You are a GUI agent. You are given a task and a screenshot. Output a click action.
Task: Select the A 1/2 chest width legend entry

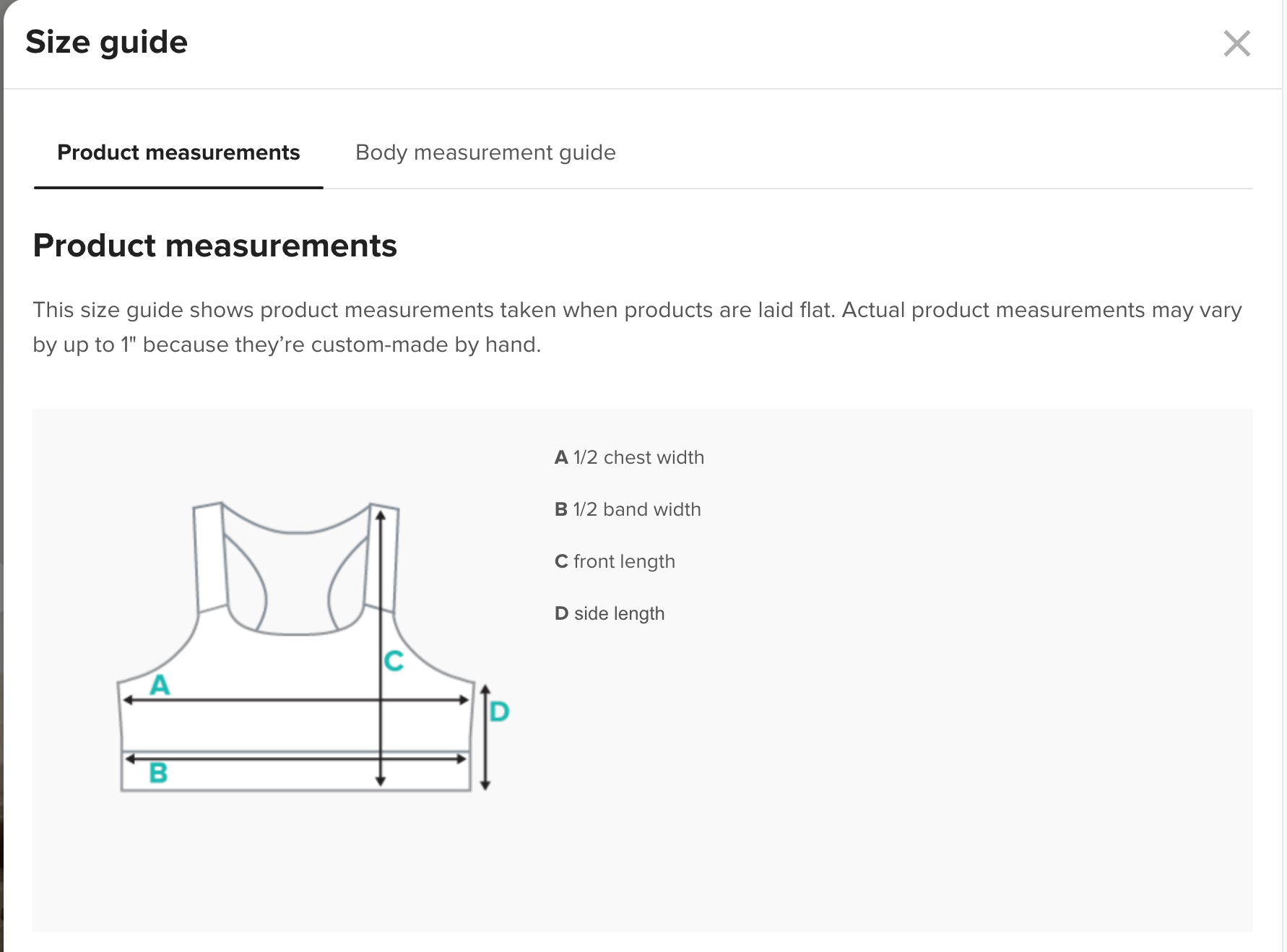(x=629, y=457)
